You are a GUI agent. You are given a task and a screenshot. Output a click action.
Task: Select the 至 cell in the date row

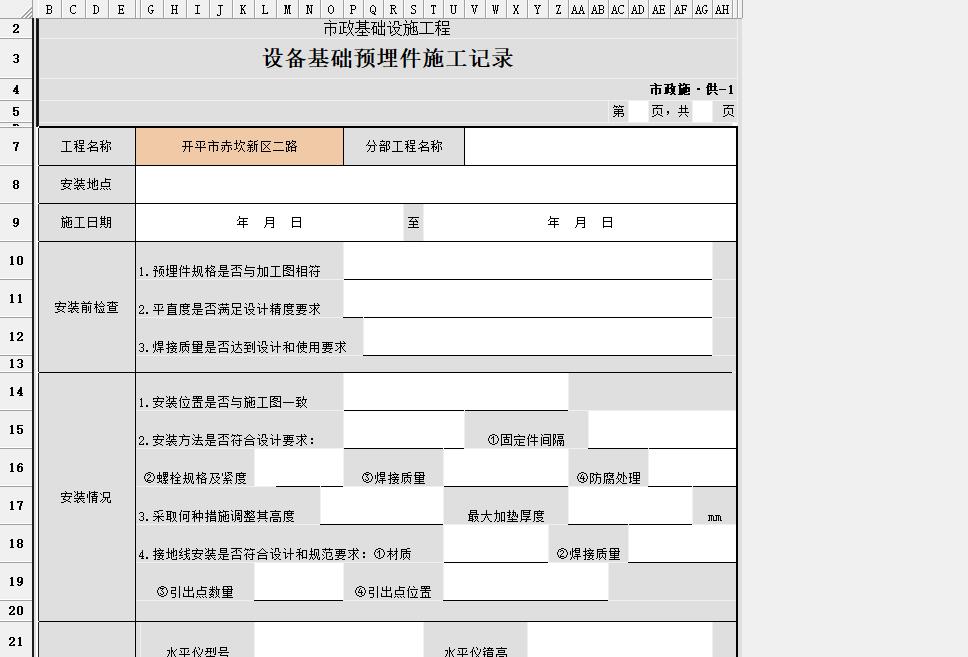click(414, 222)
